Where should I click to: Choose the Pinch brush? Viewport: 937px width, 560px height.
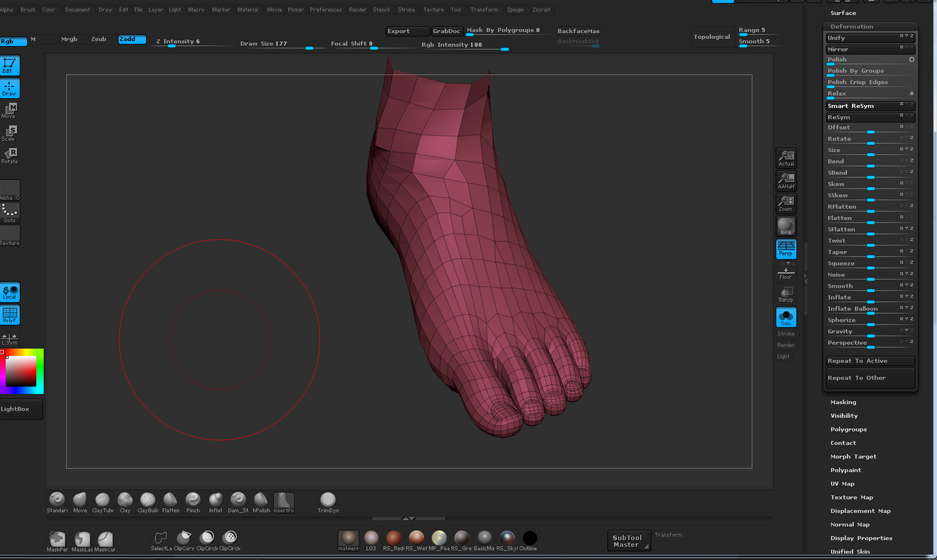(x=193, y=502)
